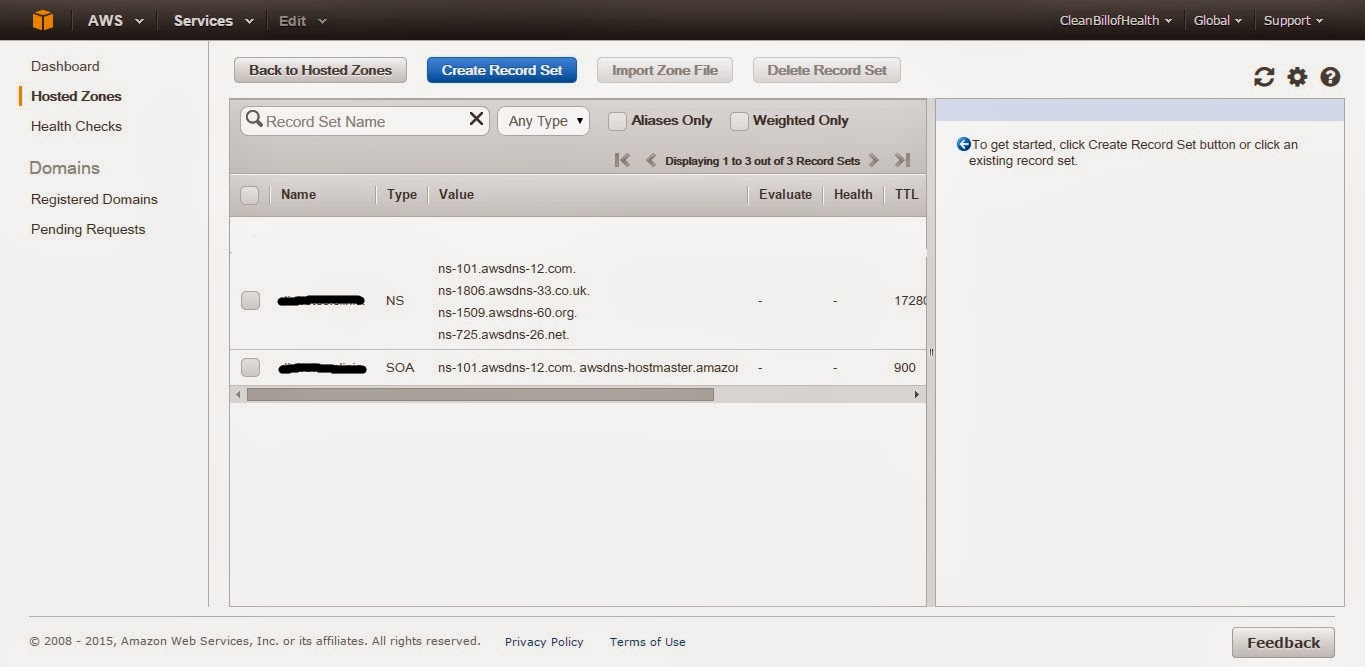Check the SOA record row checkbox
The width and height of the screenshot is (1365, 667).
250,367
